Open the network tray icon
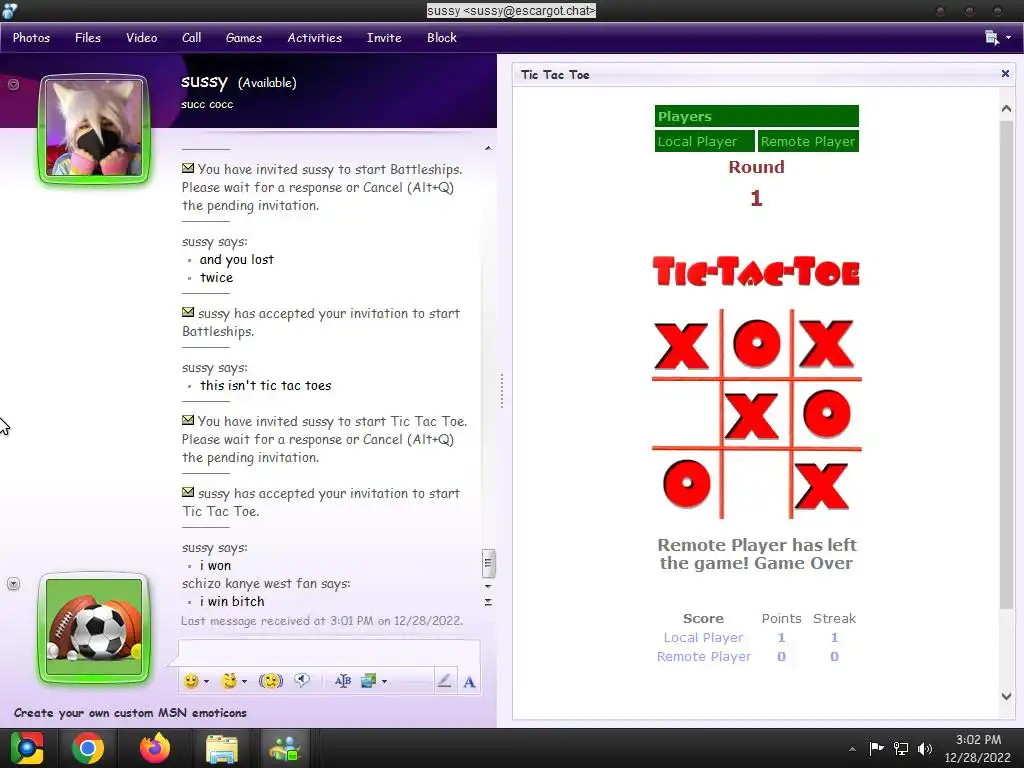 tap(901, 748)
